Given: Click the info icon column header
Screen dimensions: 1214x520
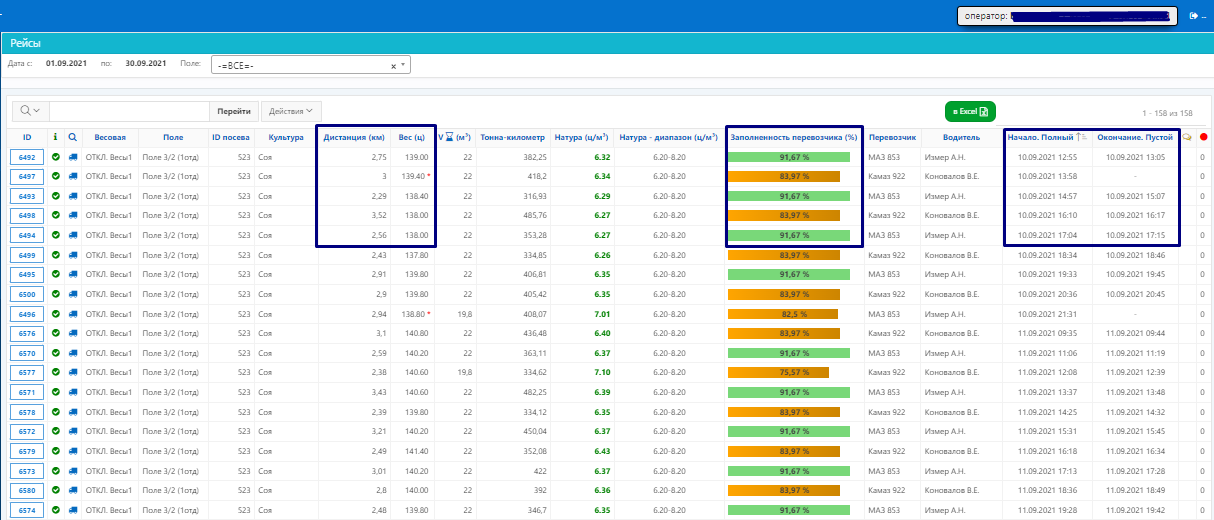Looking at the screenshot, I should (x=56, y=137).
